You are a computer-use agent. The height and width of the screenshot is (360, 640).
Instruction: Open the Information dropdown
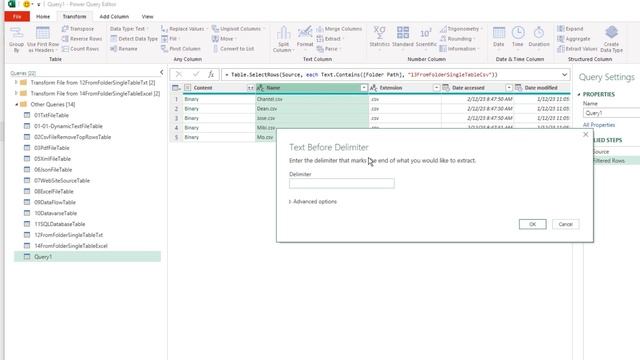tap(459, 49)
